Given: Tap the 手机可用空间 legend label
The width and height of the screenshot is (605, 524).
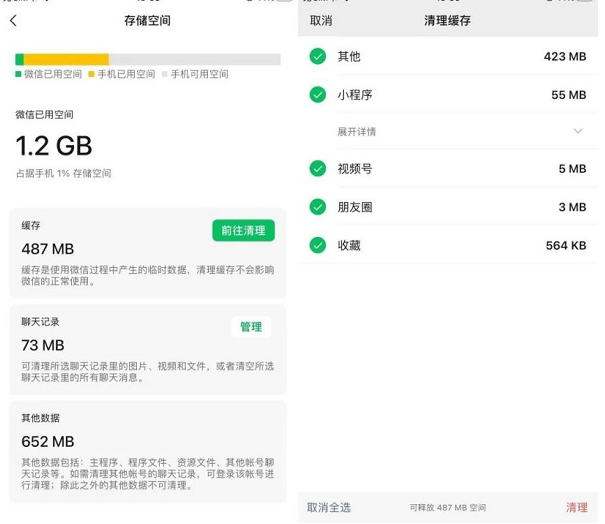Looking at the screenshot, I should click(199, 74).
